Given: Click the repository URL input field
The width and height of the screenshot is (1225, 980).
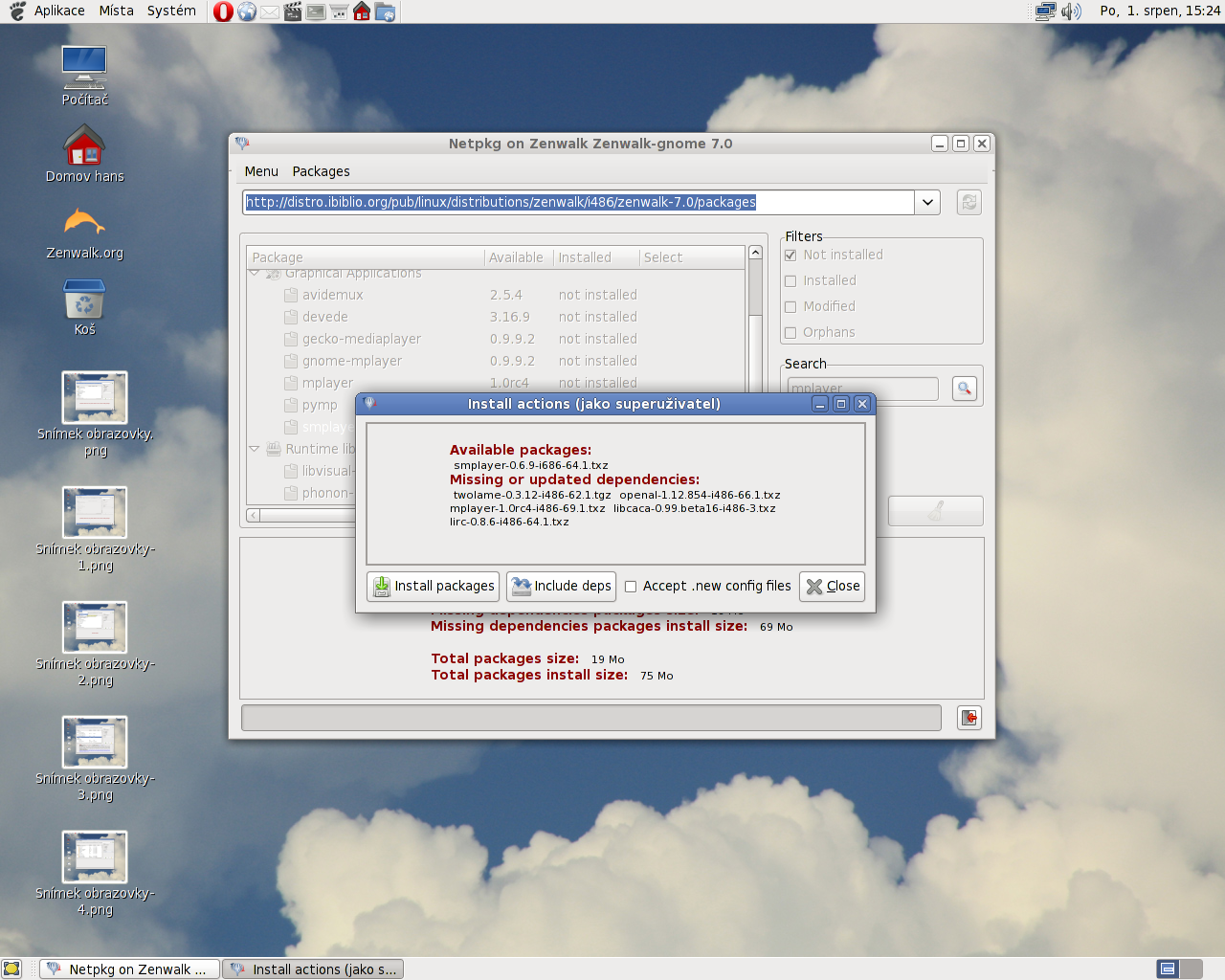Looking at the screenshot, I should [579, 202].
